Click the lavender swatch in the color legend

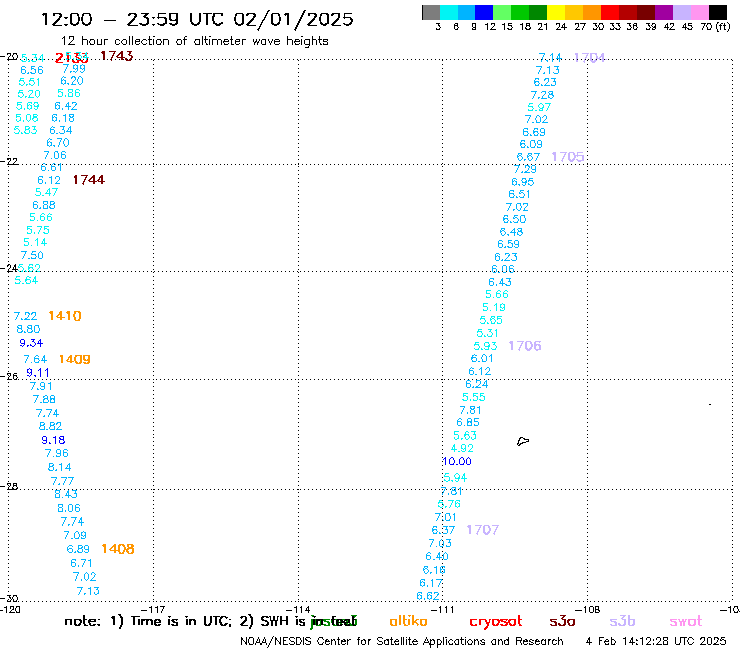coord(682,12)
